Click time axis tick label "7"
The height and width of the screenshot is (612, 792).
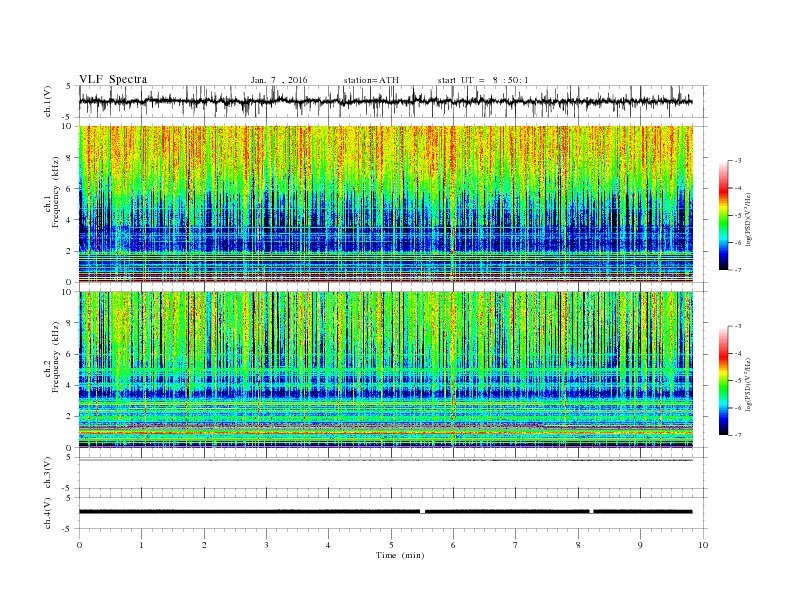(516, 545)
